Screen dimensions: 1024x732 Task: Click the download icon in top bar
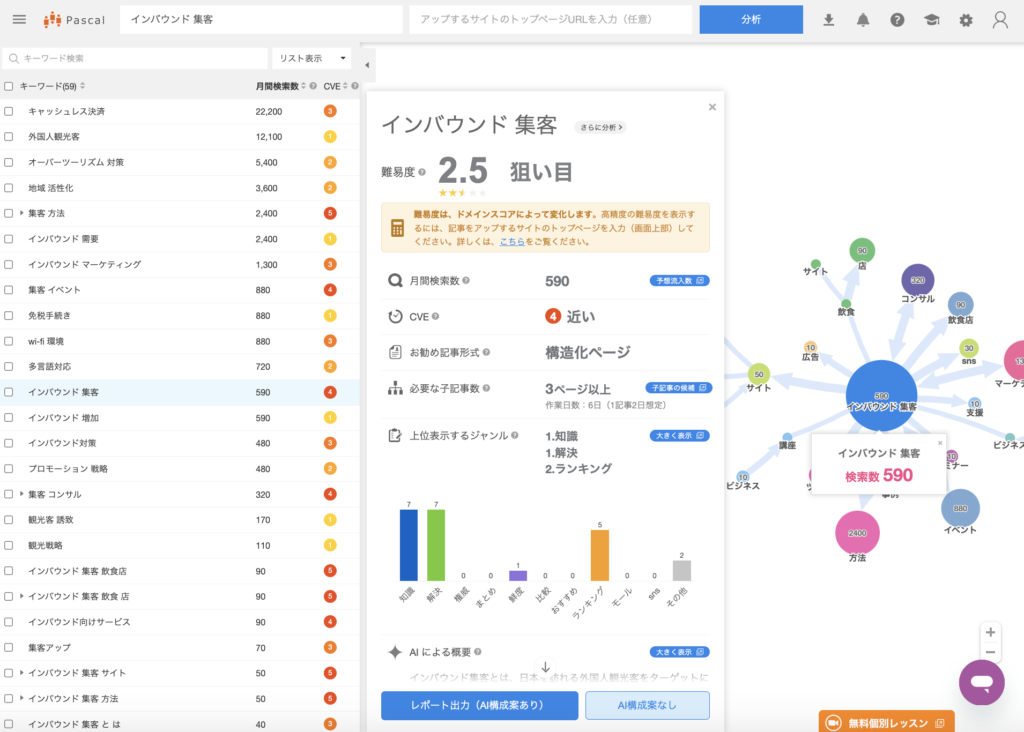828,20
